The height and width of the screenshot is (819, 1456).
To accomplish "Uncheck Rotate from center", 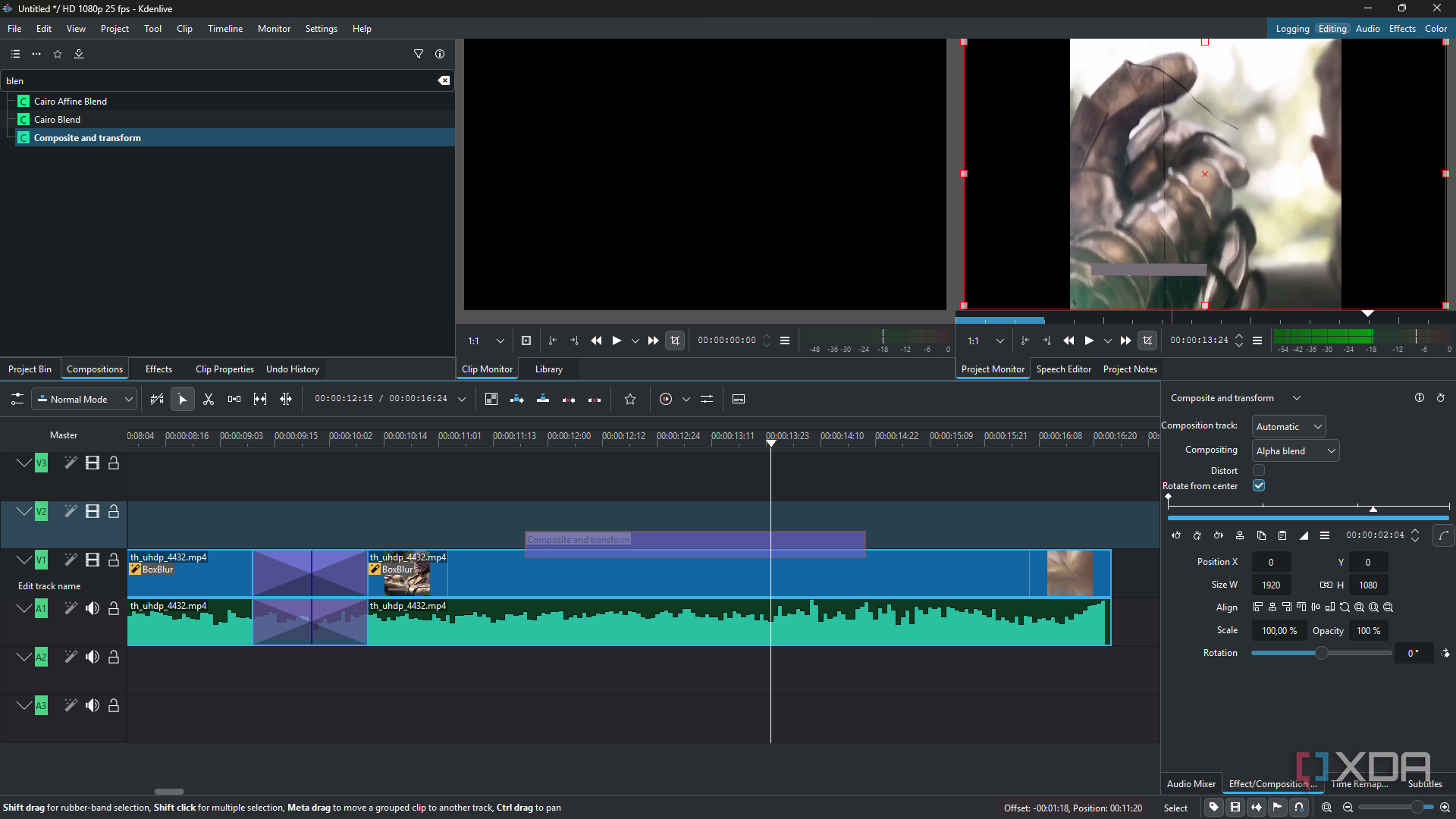I will tap(1259, 485).
